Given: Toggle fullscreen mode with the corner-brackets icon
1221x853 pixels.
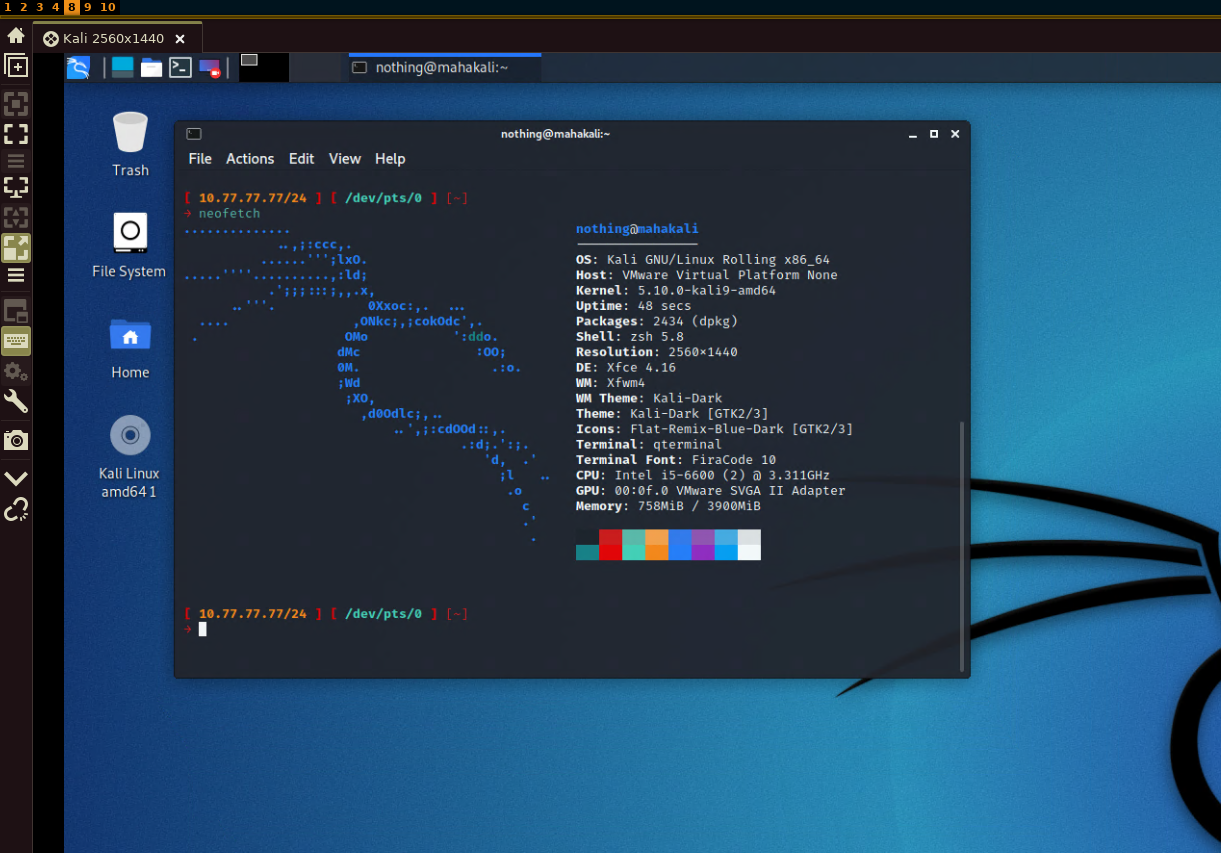Looking at the screenshot, I should coord(16,134).
